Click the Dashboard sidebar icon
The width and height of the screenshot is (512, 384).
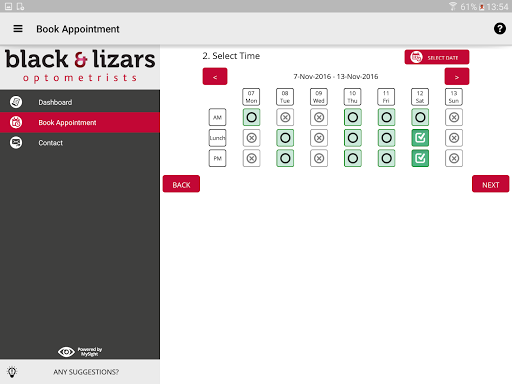pos(16,102)
